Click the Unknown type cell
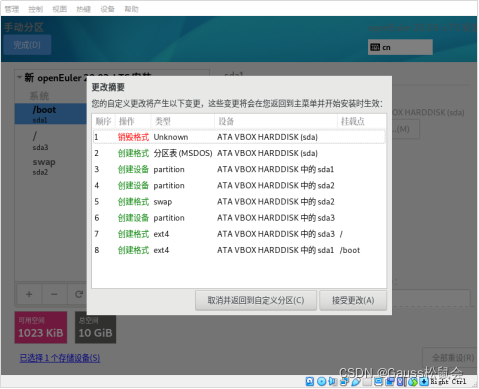 [171, 137]
